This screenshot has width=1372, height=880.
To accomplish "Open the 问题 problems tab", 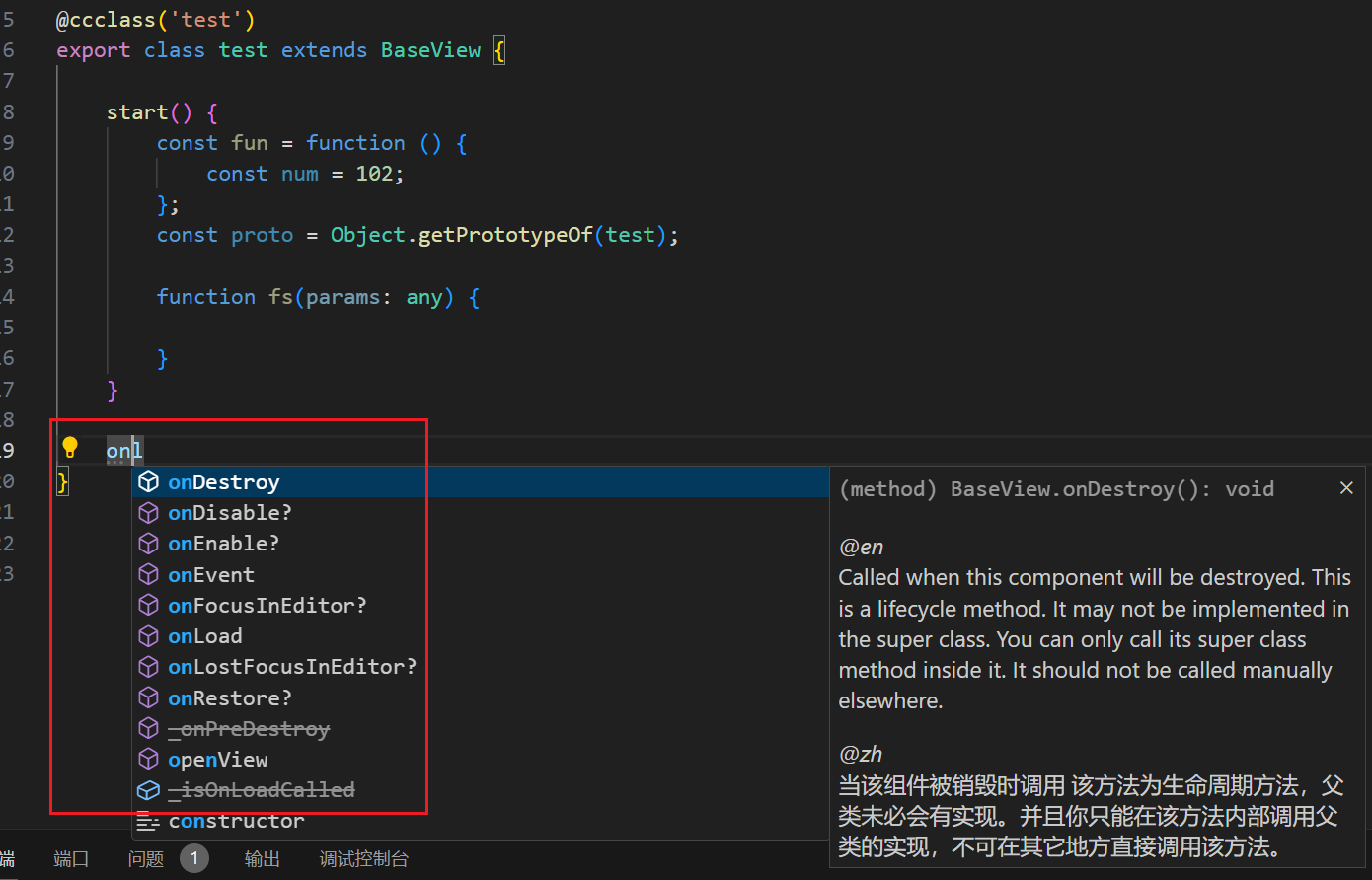I will [x=146, y=859].
